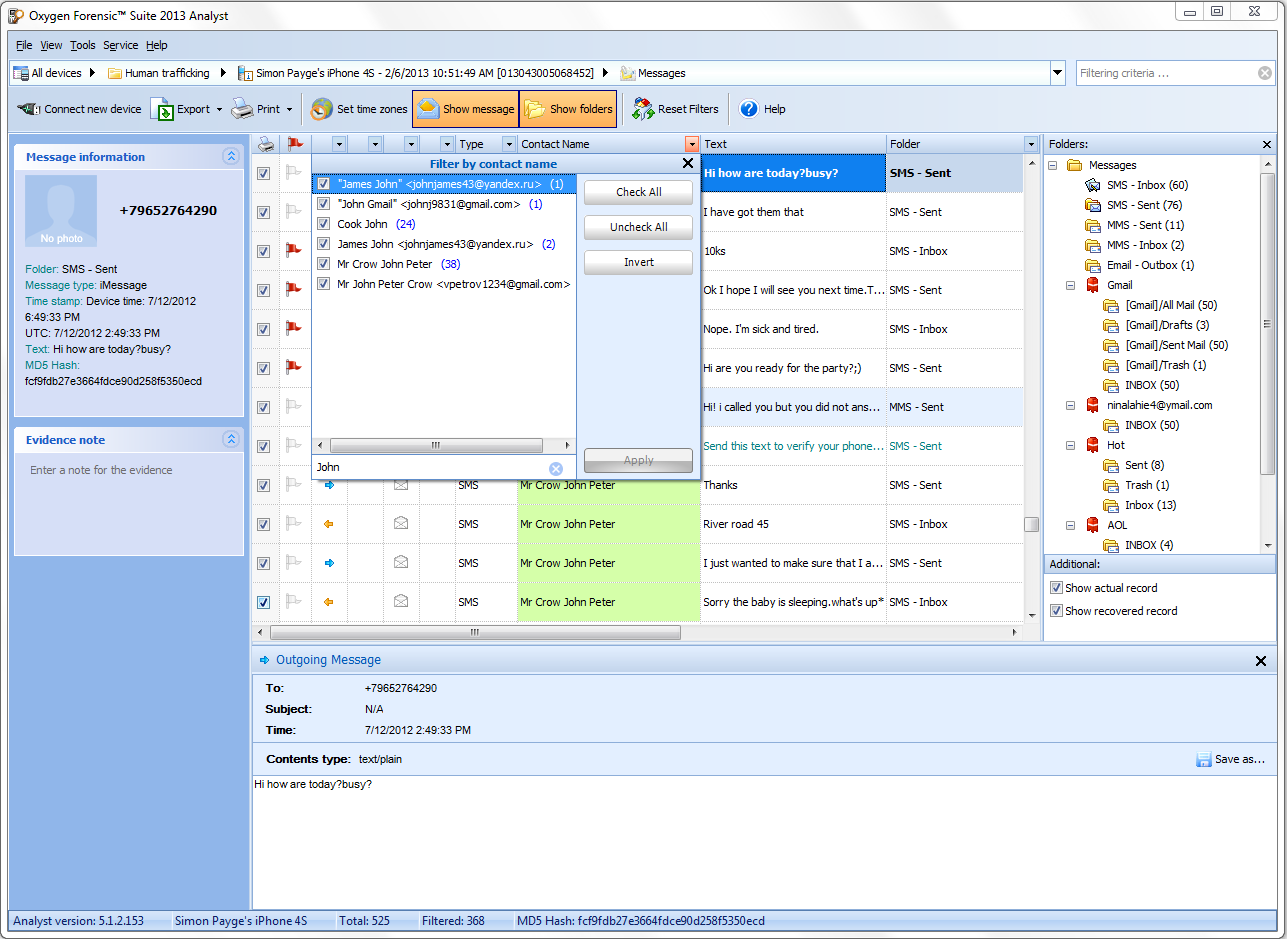
Task: Click the Print toolbar icon
Action: pos(242,109)
